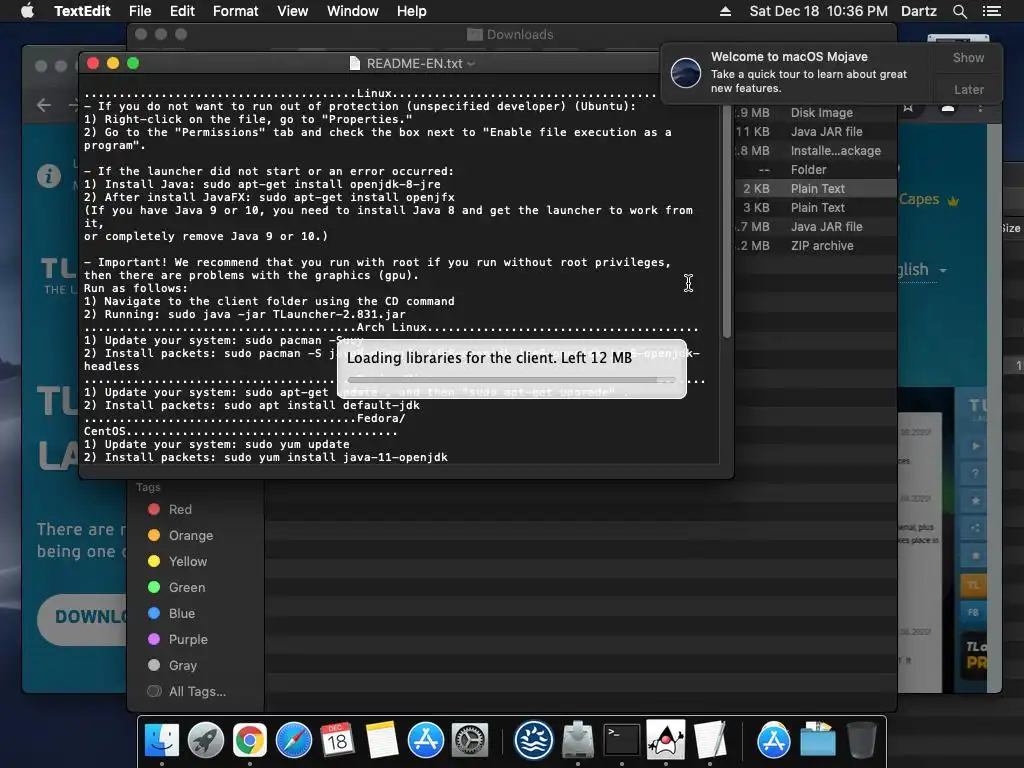1024x768 pixels.
Task: Click the TextEdit vertical scrollbar
Action: 726,222
